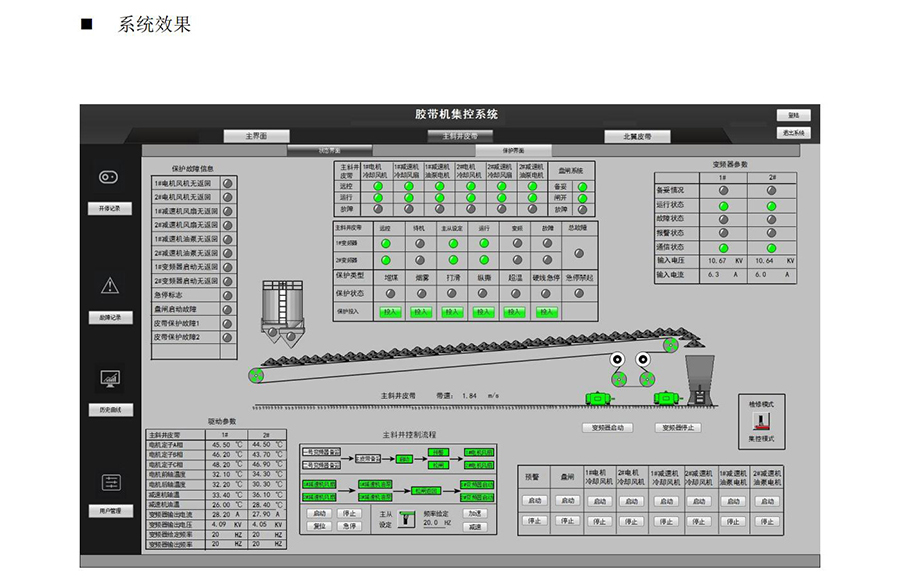Screen dimensions: 900x578
Task: Switch to the 北翼皮带 tab
Action: (x=637, y=137)
